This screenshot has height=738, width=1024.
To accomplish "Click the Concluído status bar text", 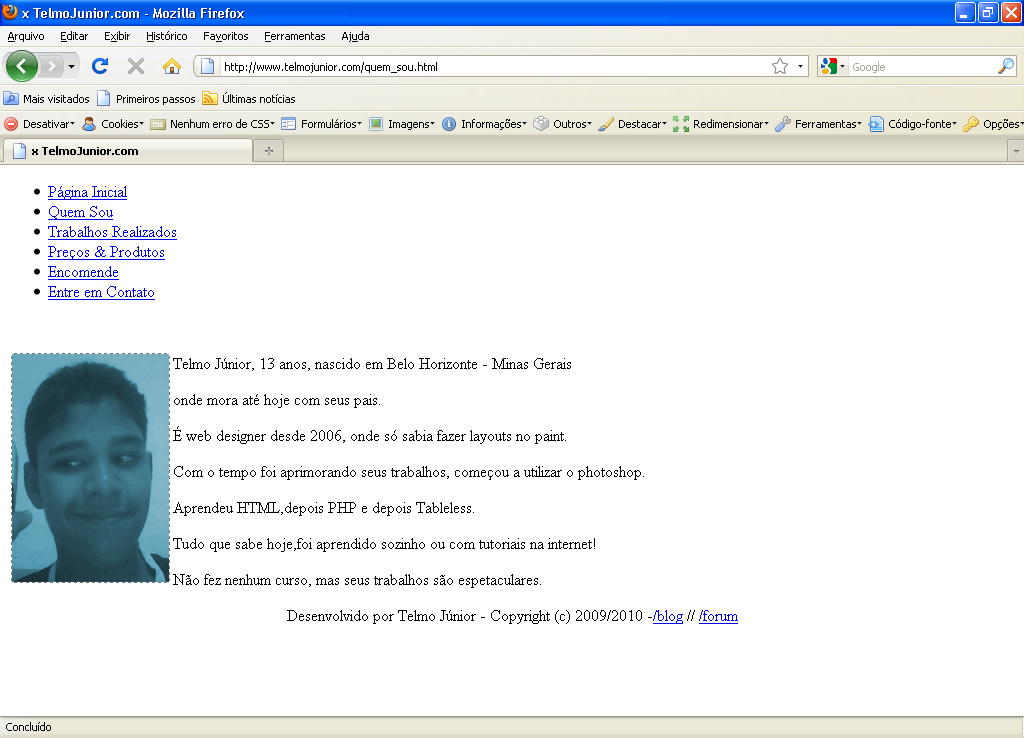I will [28, 727].
